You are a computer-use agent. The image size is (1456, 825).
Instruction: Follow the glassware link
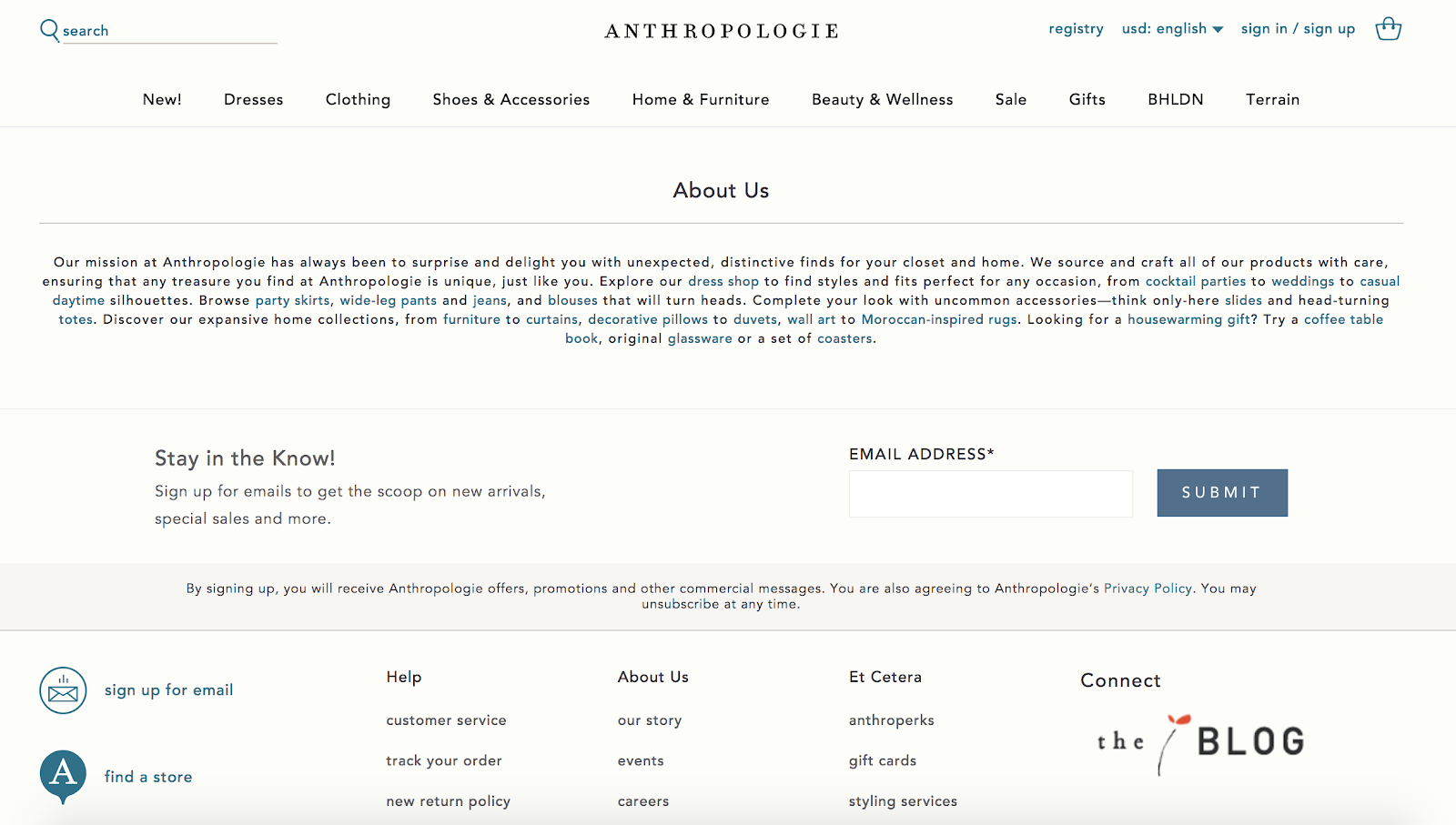[700, 339]
